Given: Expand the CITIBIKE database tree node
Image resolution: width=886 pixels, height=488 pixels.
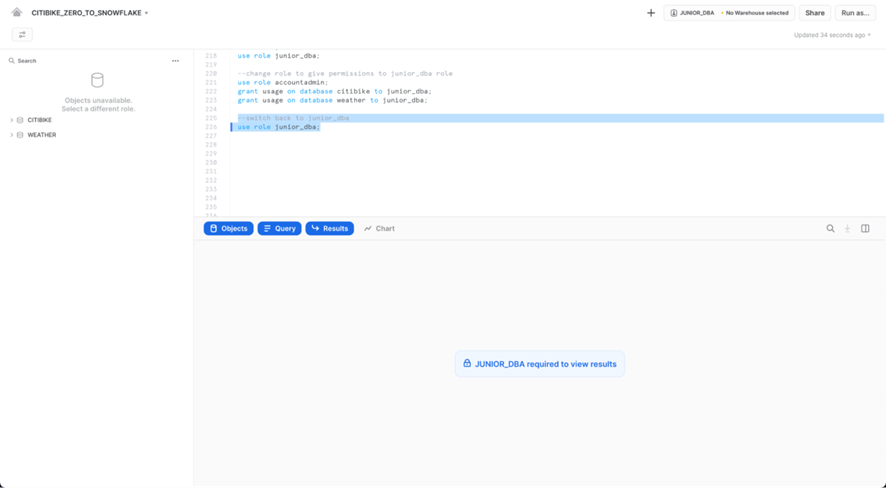Looking at the screenshot, I should [x=12, y=120].
